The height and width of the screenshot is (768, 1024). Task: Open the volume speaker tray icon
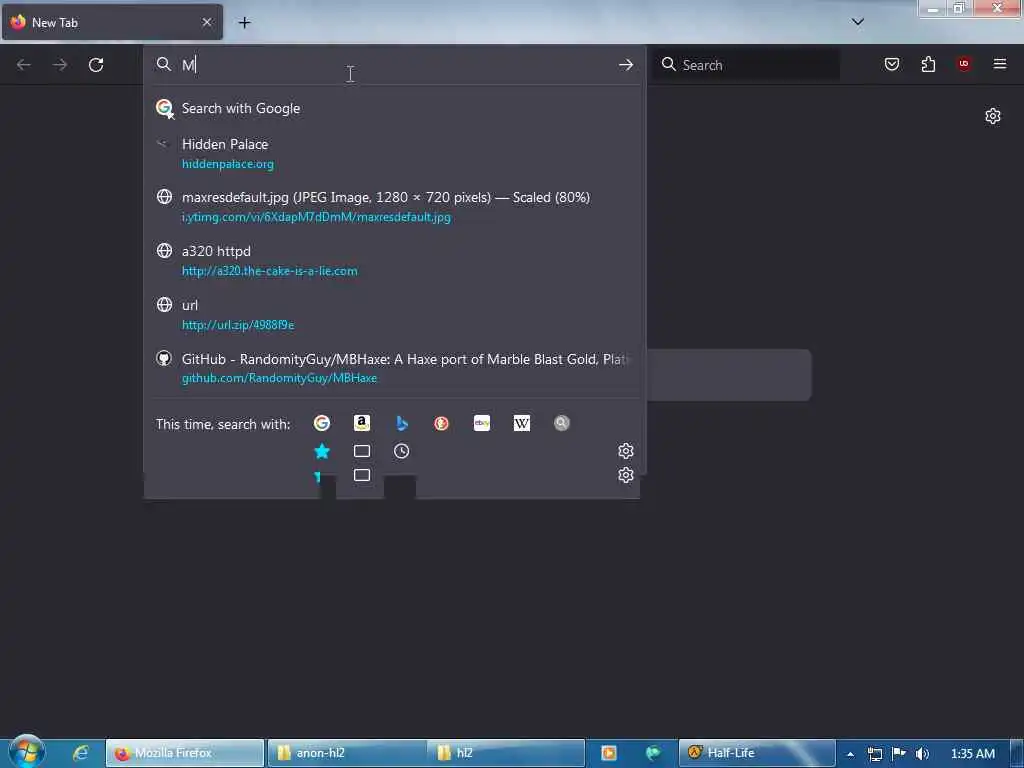tap(922, 754)
